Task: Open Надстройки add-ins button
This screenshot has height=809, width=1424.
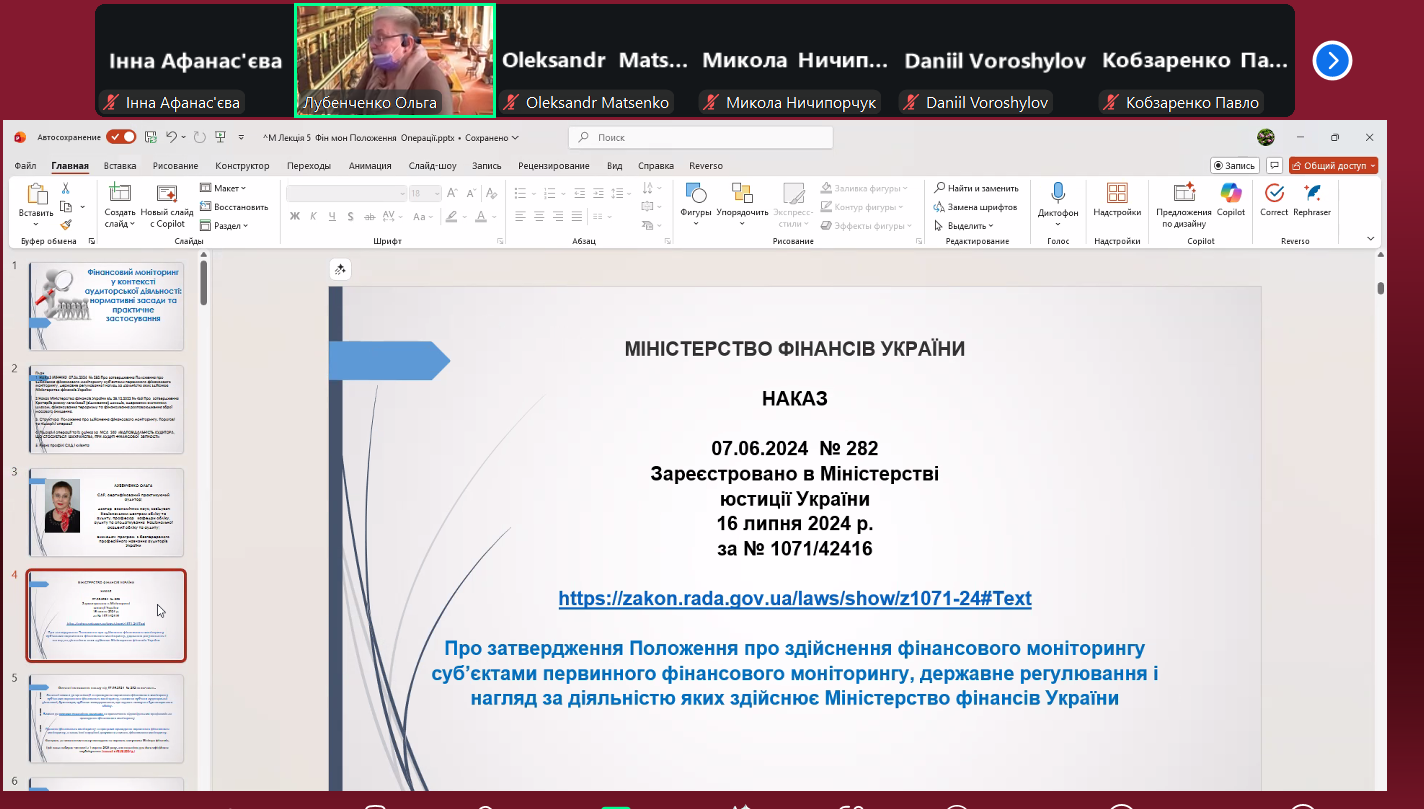Action: [1116, 194]
